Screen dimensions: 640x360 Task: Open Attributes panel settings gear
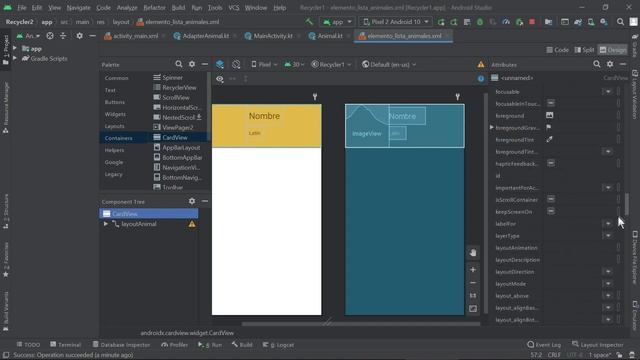point(610,64)
